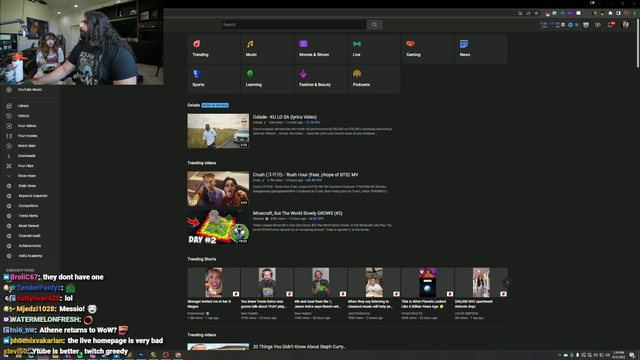Open the account avatar menu
640x360 pixels.
click(x=625, y=25)
